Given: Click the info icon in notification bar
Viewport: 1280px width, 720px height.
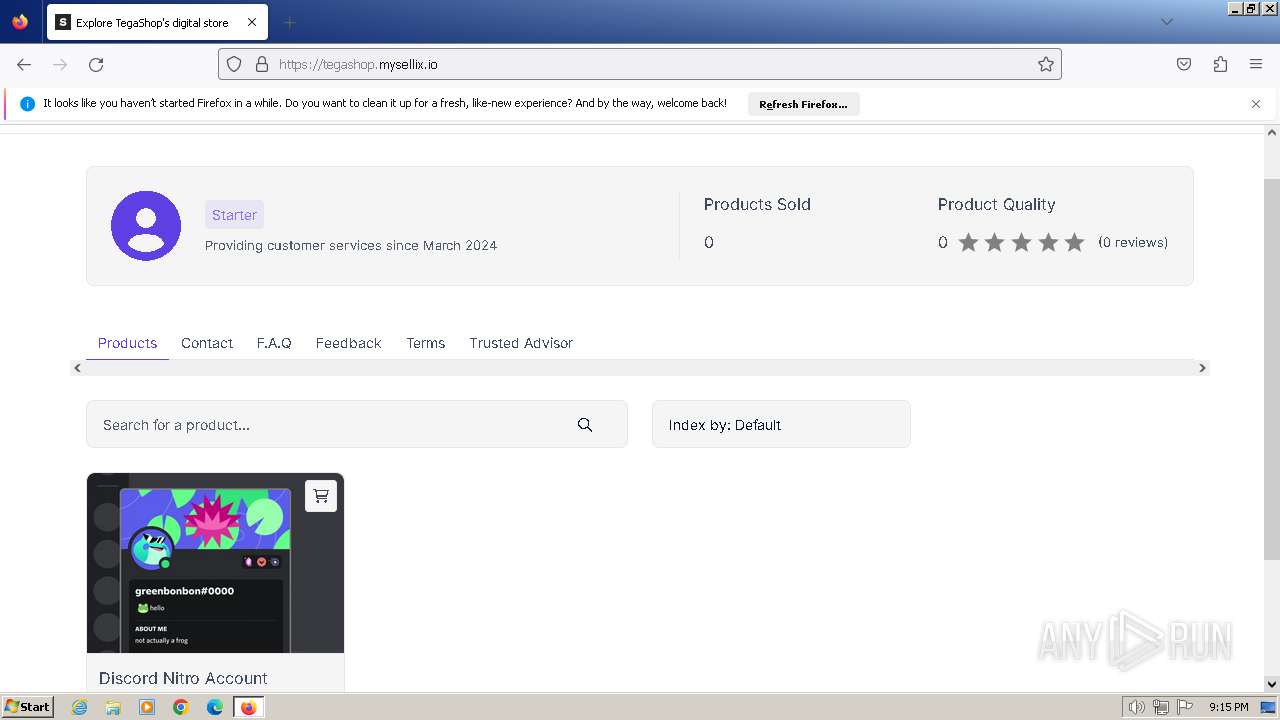Looking at the screenshot, I should [x=28, y=104].
